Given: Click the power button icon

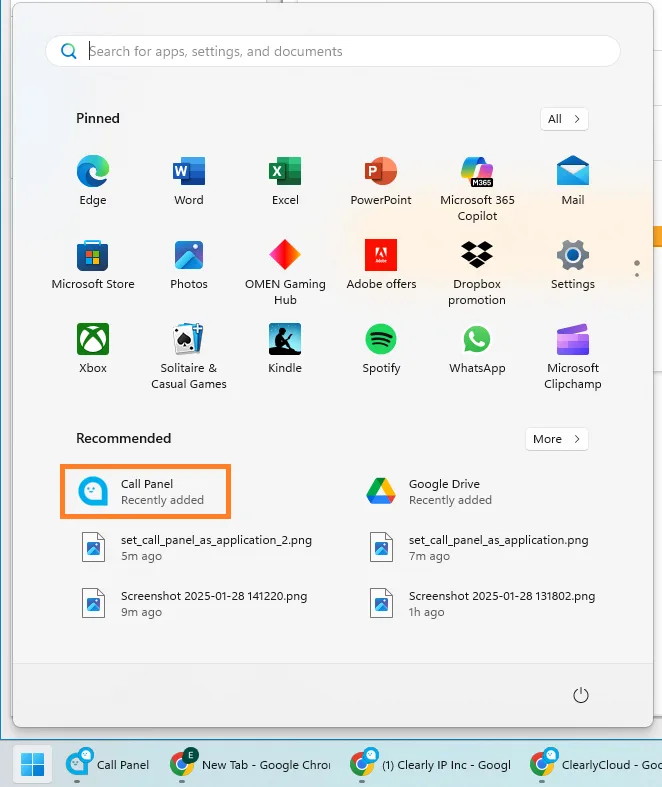Looking at the screenshot, I should [581, 695].
